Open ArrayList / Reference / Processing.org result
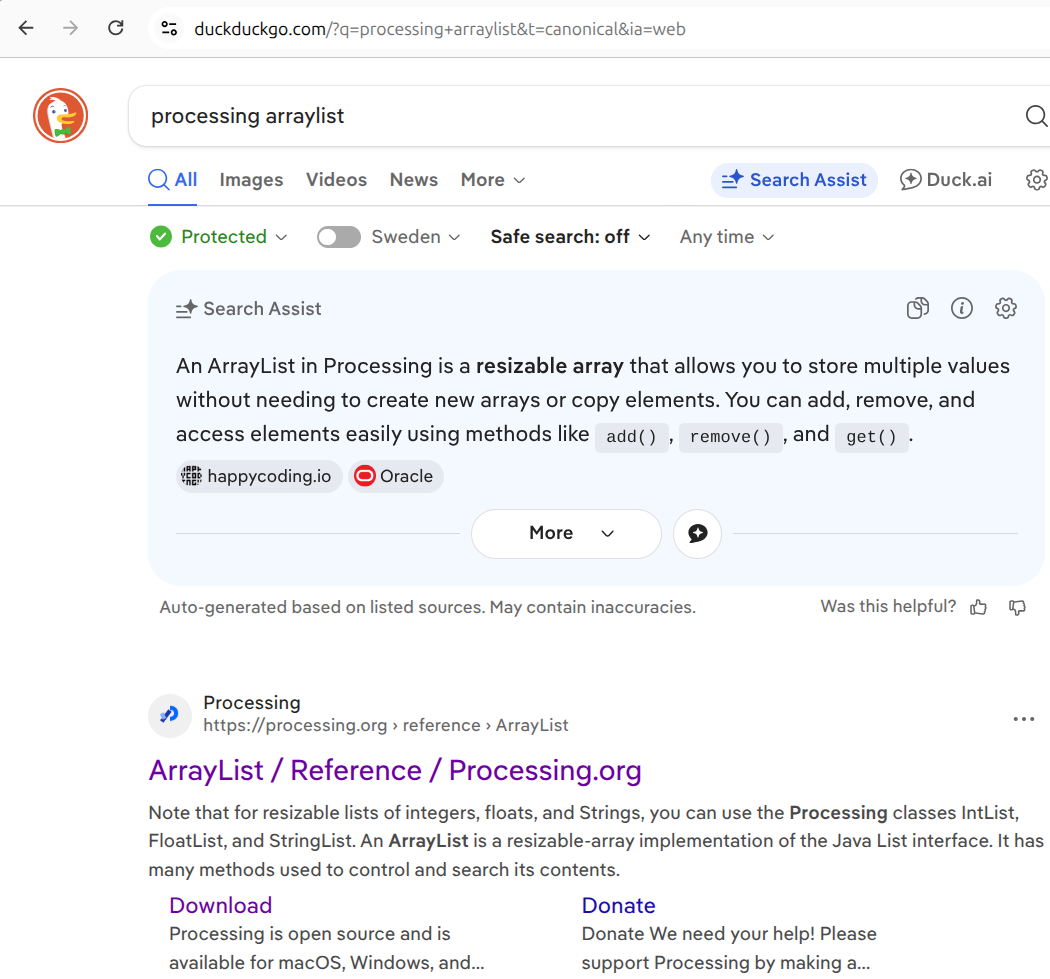This screenshot has width=1050, height=979. (x=395, y=771)
